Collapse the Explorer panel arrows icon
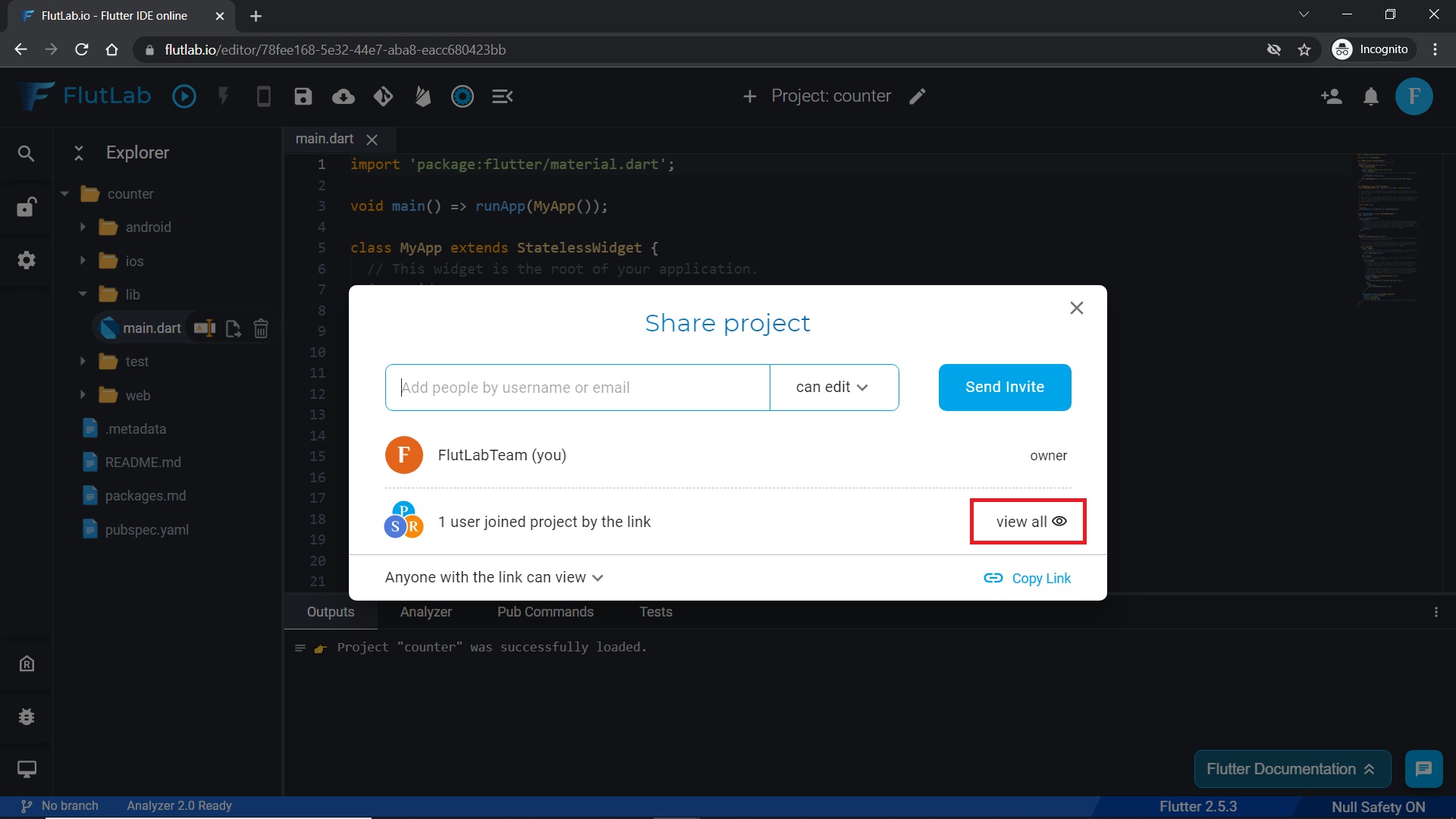This screenshot has width=1456, height=819. 78,152
